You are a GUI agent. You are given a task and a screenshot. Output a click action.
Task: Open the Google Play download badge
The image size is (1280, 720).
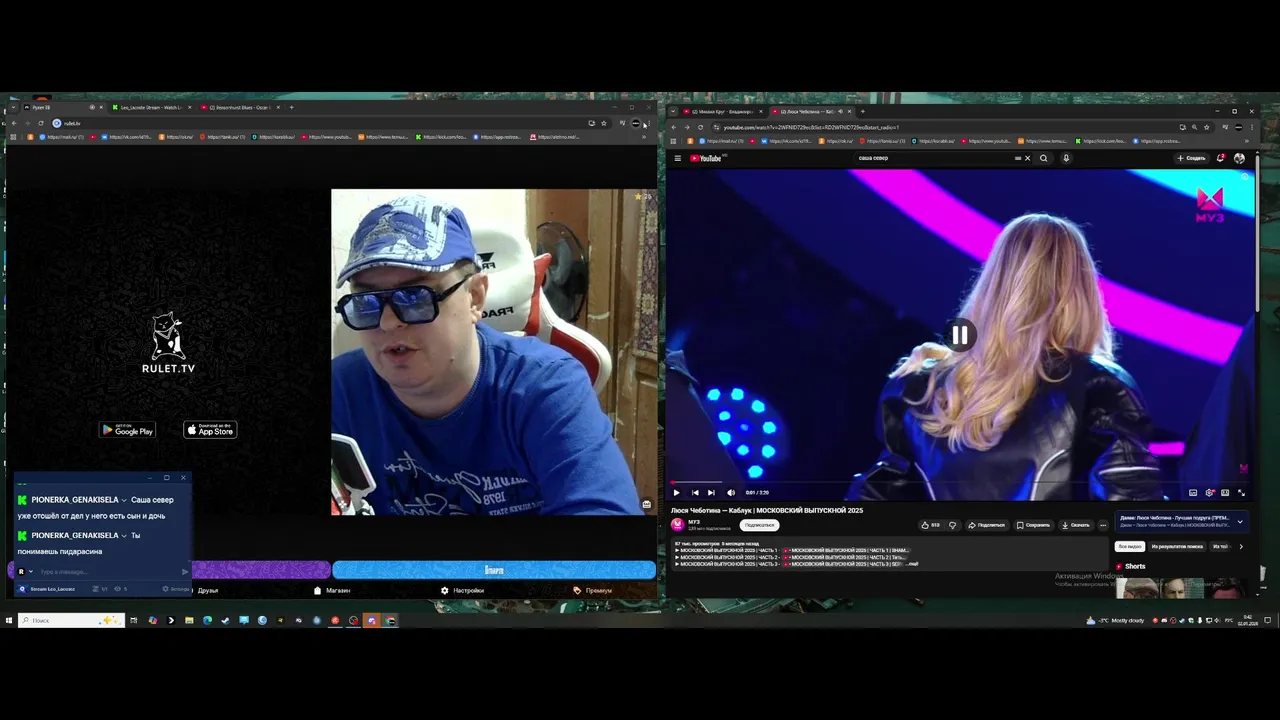tap(127, 430)
